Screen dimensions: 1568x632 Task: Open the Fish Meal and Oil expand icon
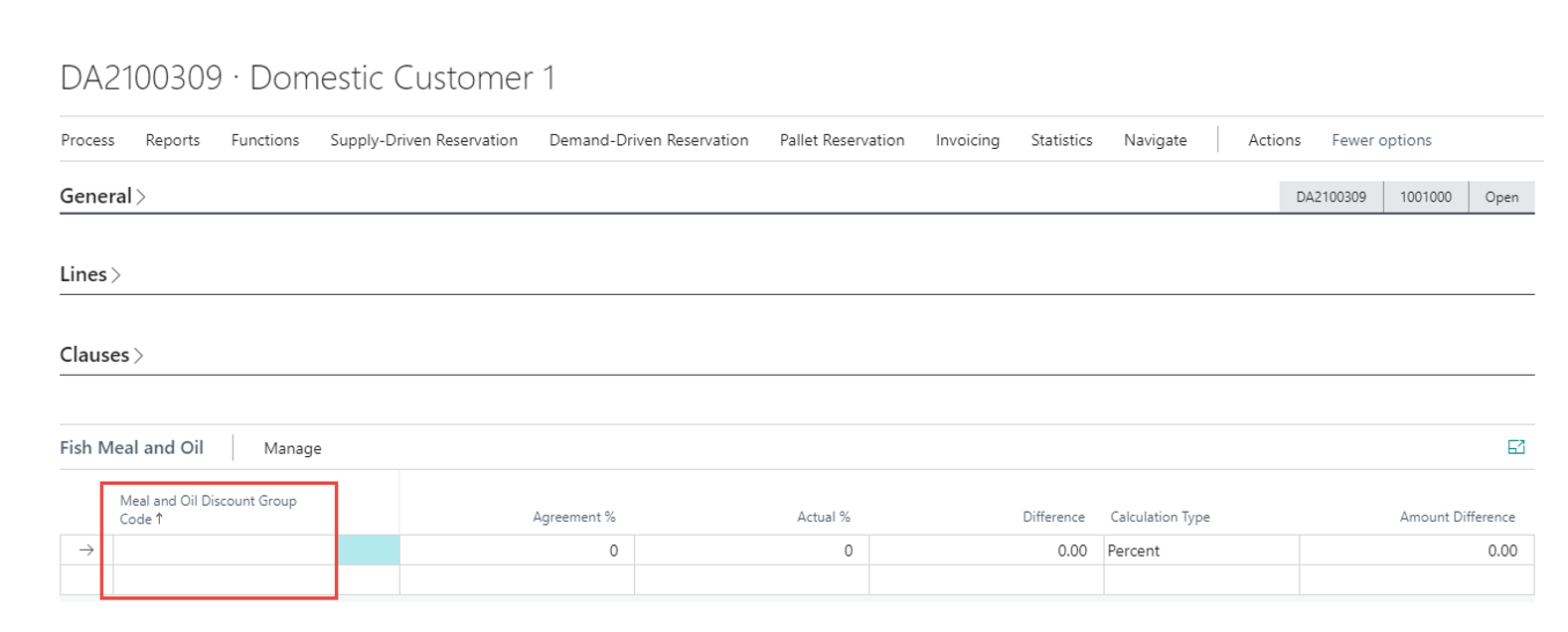(x=1515, y=447)
